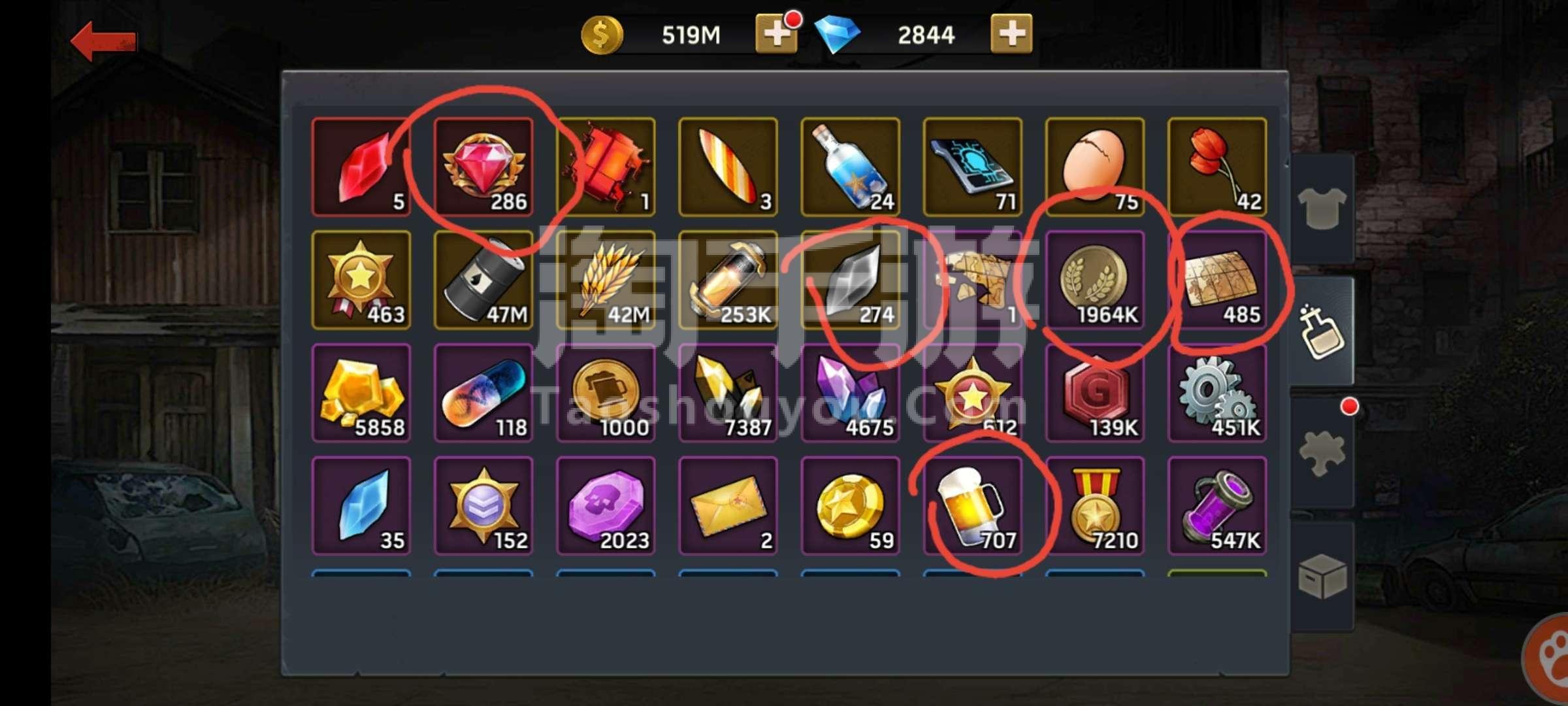Go back using the red arrow
The width and height of the screenshot is (1568, 706).
tap(104, 41)
